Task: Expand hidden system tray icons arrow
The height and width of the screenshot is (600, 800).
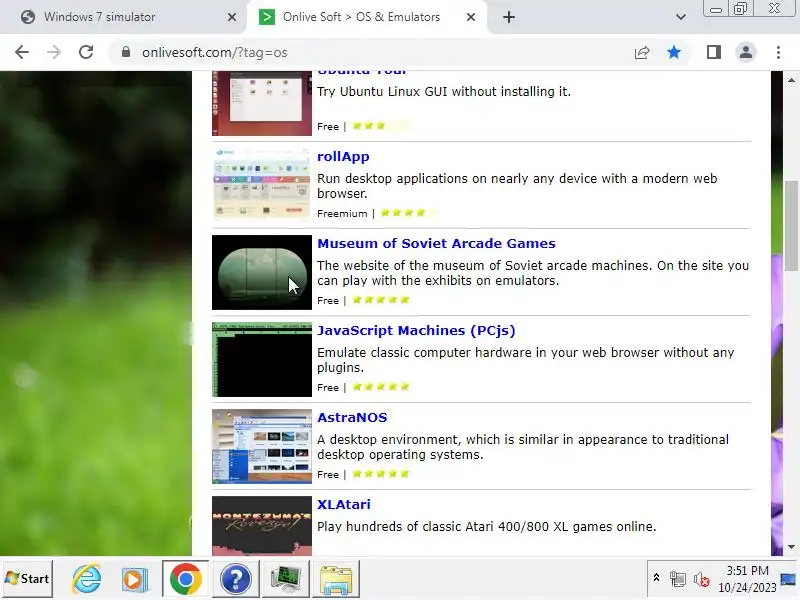Action: coord(657,578)
